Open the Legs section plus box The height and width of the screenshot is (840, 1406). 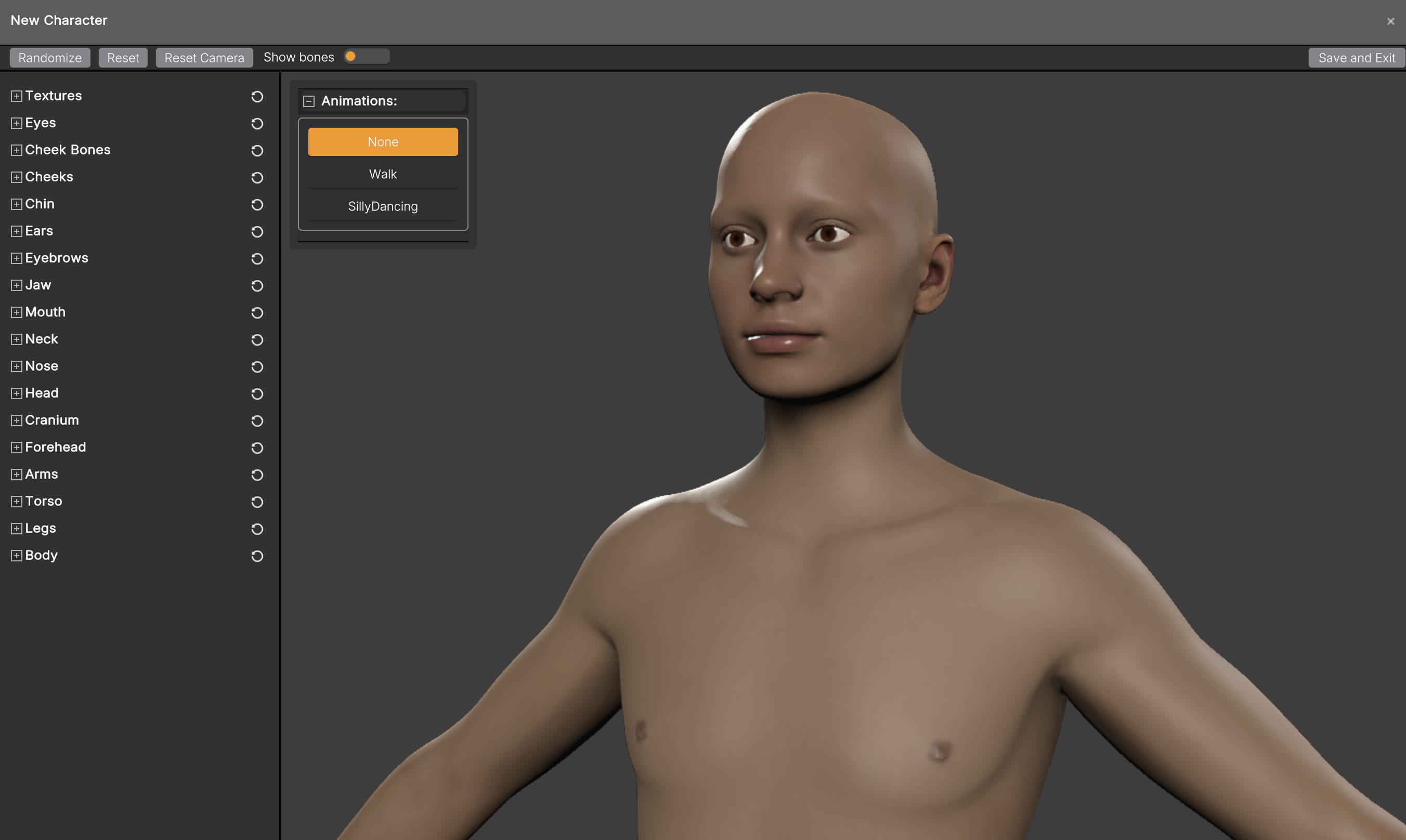tap(17, 529)
